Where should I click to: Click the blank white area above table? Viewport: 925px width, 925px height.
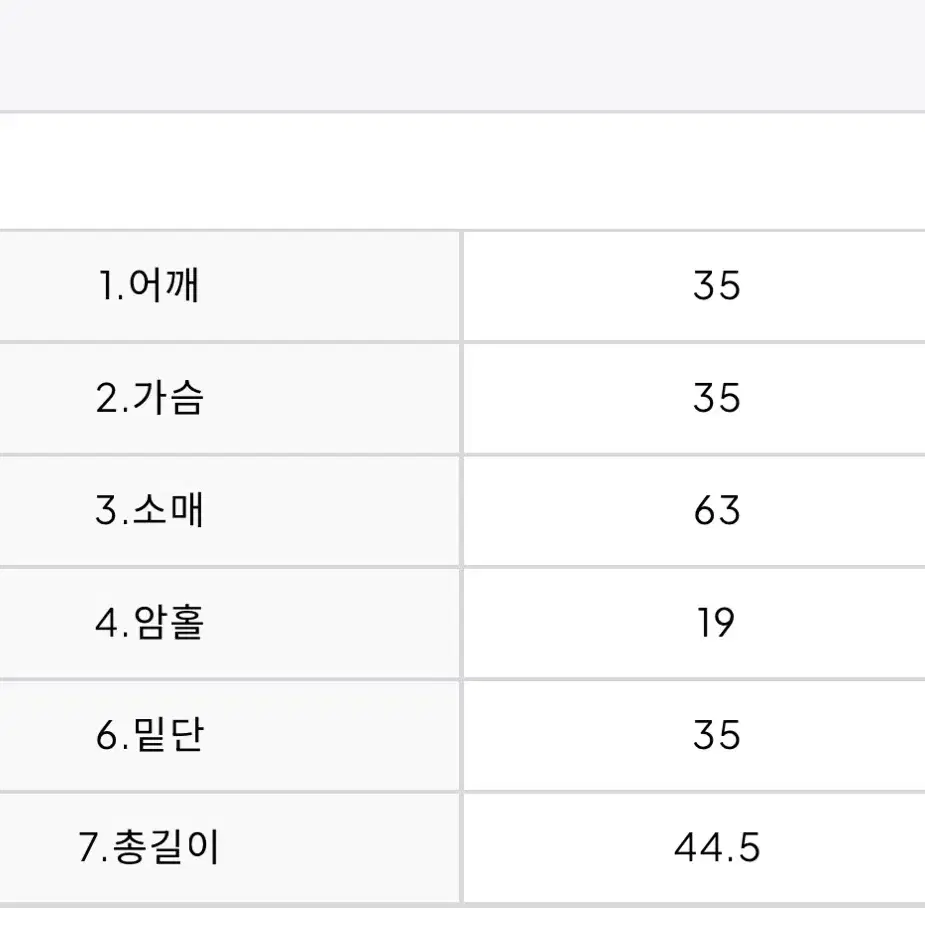click(x=462, y=171)
